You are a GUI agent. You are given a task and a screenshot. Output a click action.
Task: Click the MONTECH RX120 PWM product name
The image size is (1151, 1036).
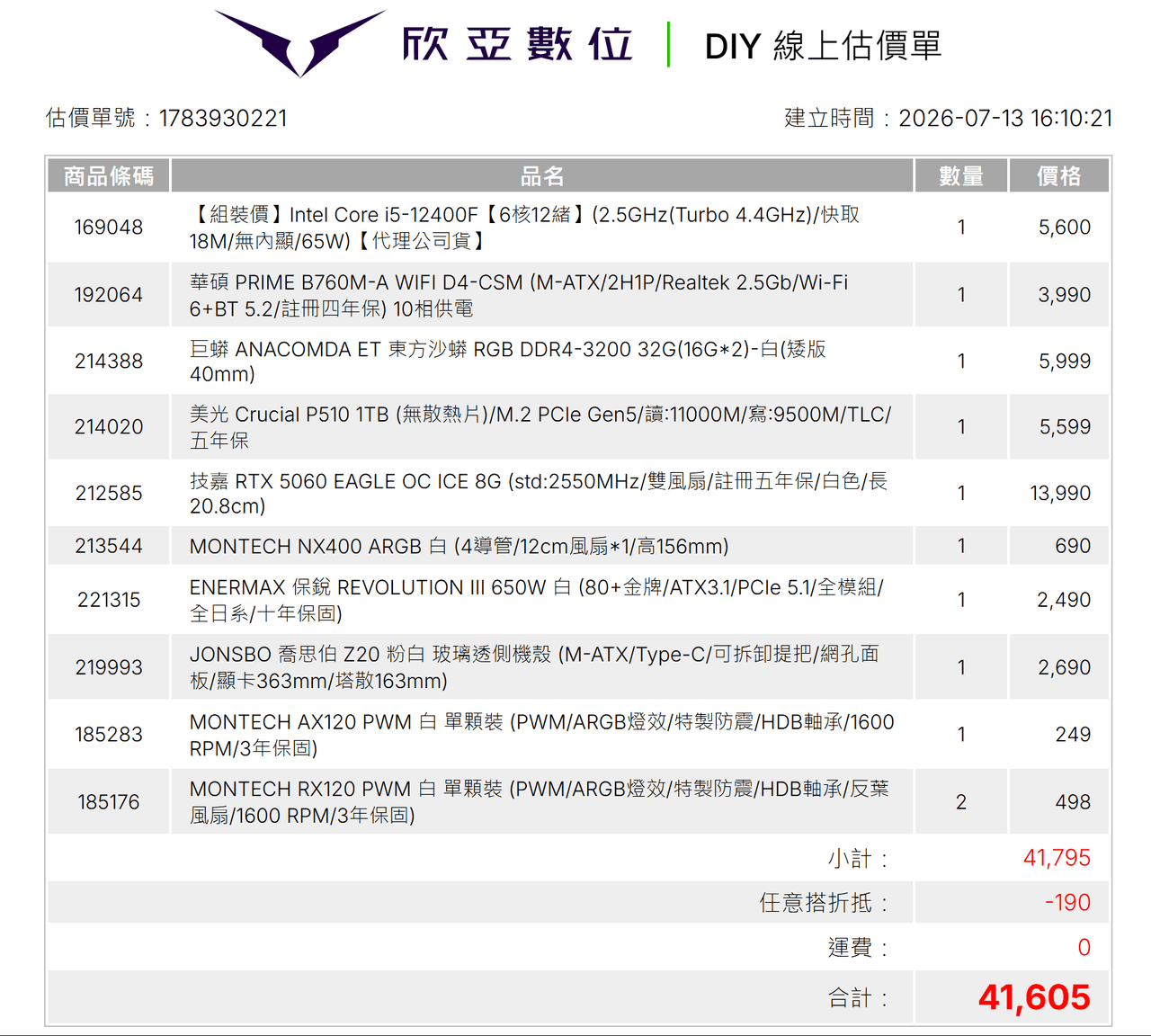tap(540, 802)
